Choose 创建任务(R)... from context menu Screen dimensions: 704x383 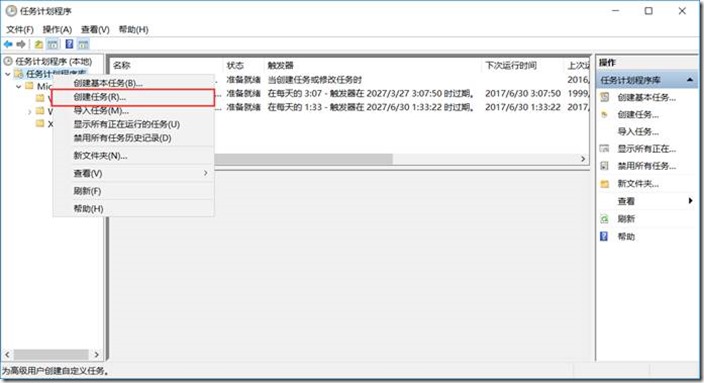(x=133, y=97)
